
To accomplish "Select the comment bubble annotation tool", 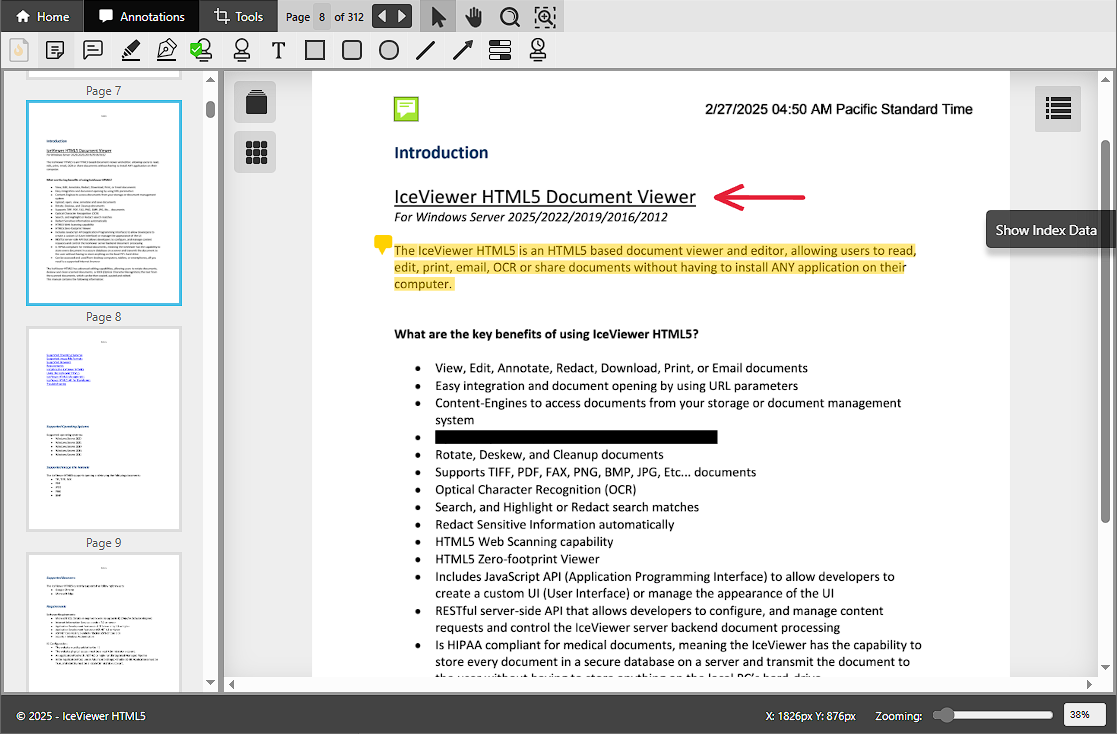I will [93, 50].
